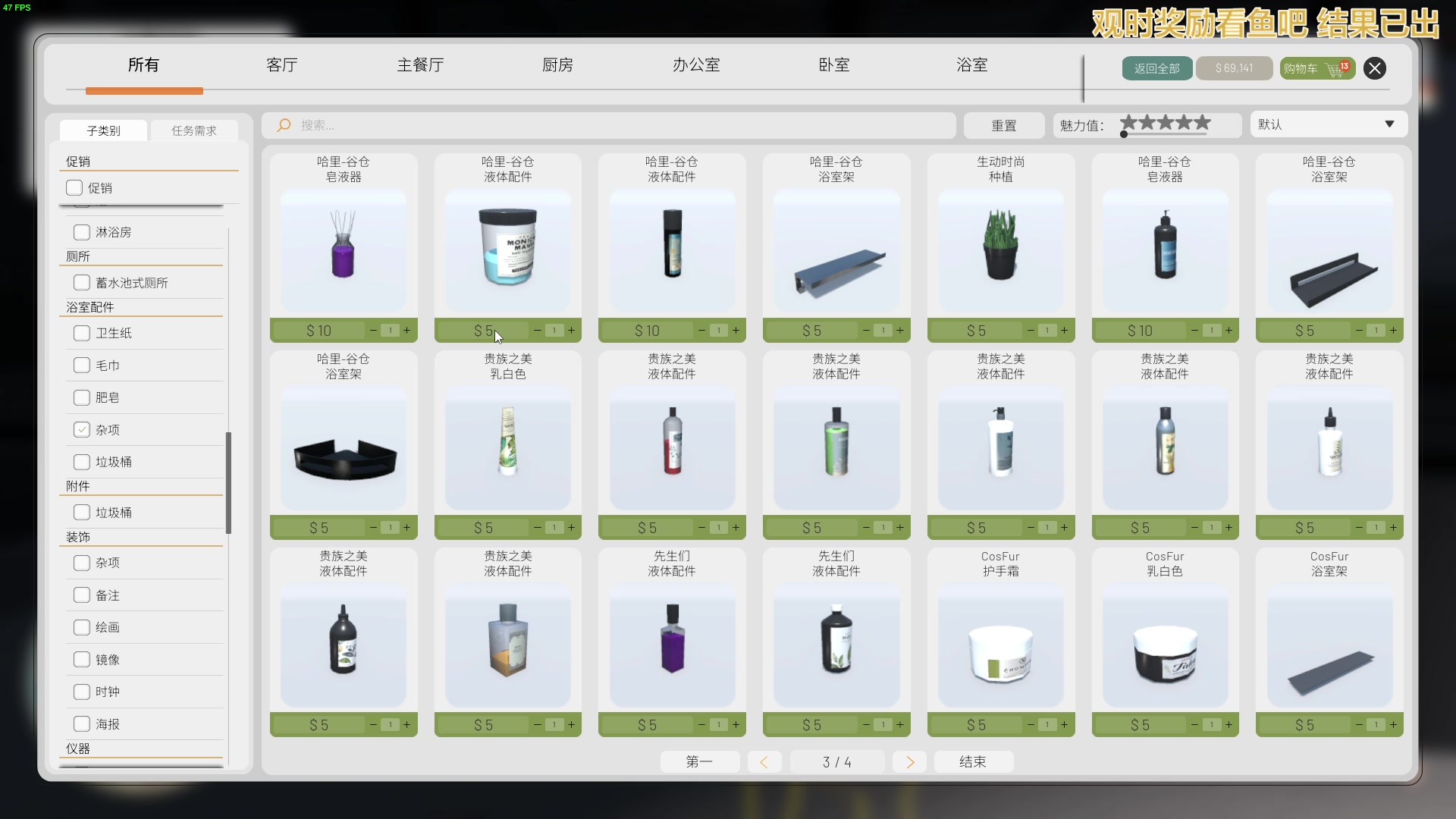Decrease quantity of potted plant item
Viewport: 1456px width, 819px height.
(x=1031, y=331)
